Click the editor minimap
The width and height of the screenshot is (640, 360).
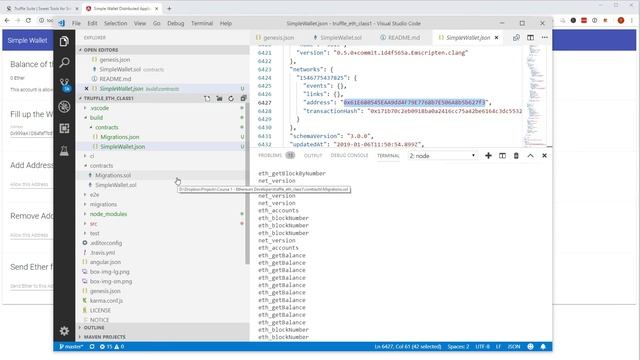(x=536, y=95)
